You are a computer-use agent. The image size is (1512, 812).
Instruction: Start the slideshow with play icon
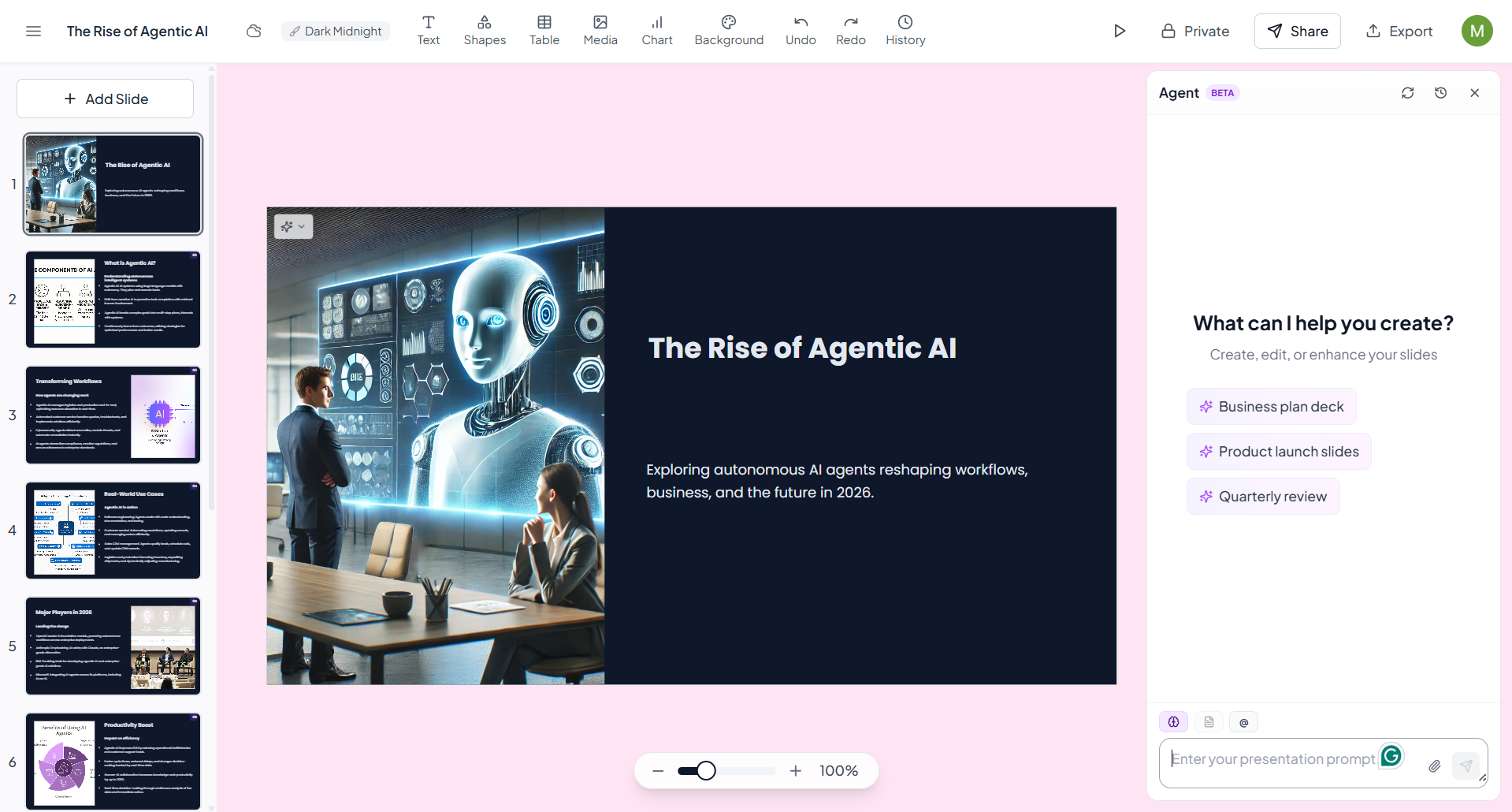tap(1120, 31)
